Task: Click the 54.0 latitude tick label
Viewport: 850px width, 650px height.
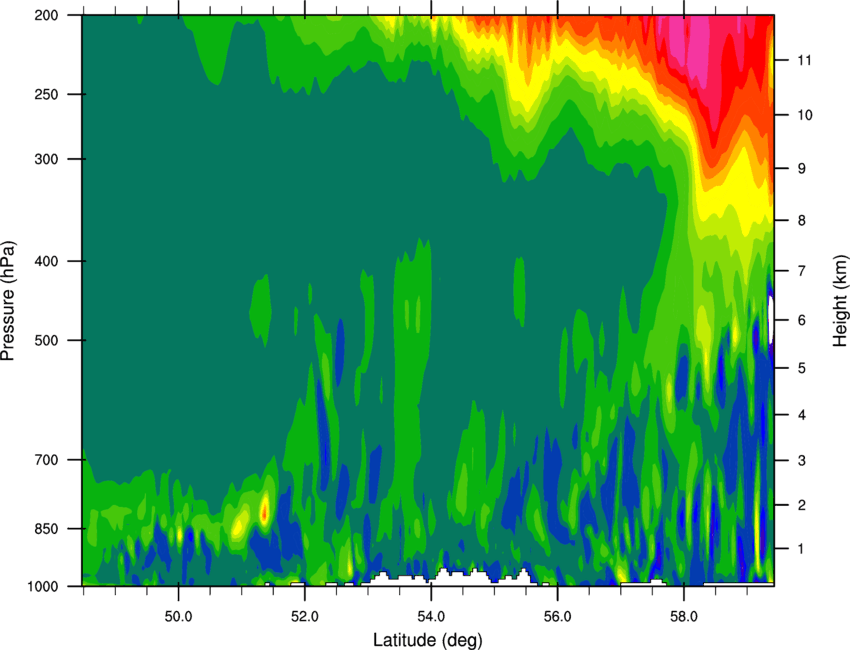Action: click(431, 617)
